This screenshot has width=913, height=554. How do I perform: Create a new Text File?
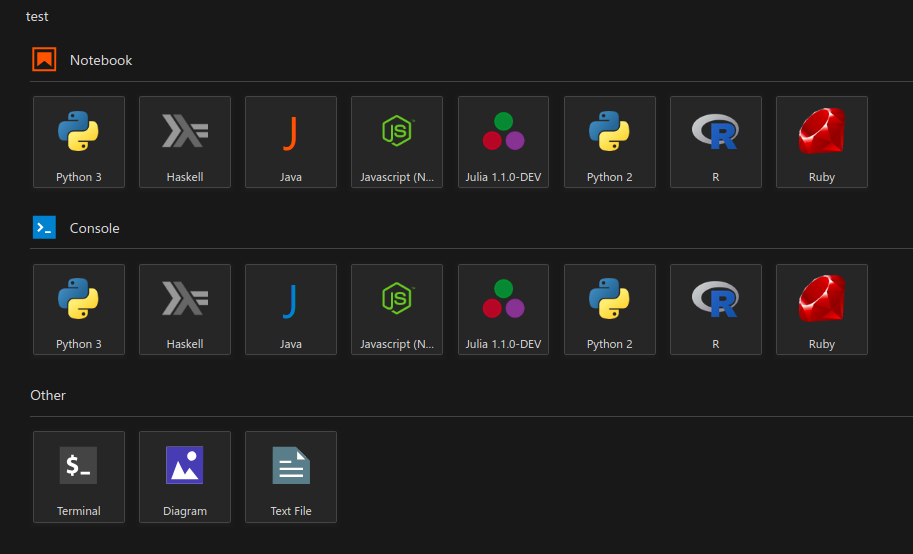coord(291,477)
